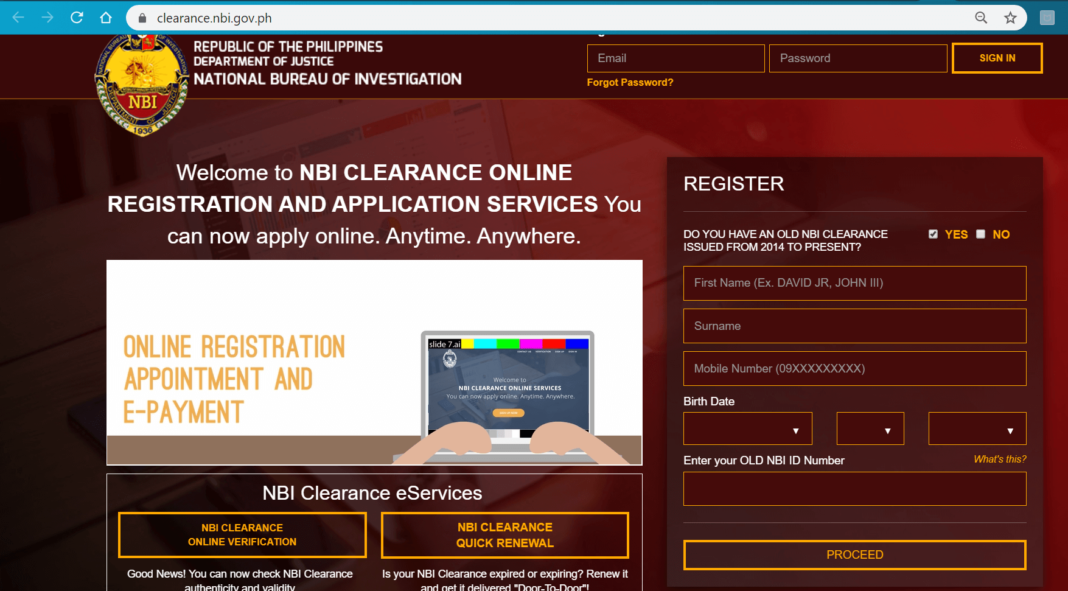Click the NBI seal logo

coord(140,80)
